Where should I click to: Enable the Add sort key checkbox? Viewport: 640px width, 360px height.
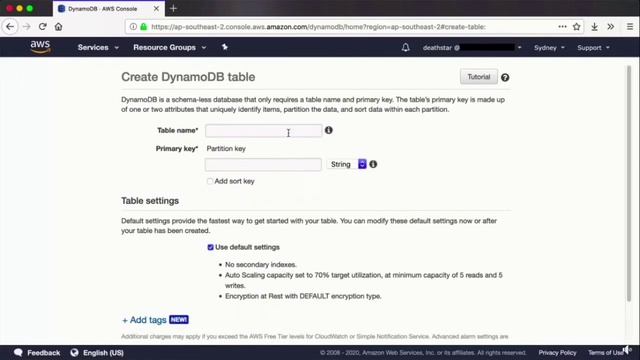[210, 181]
